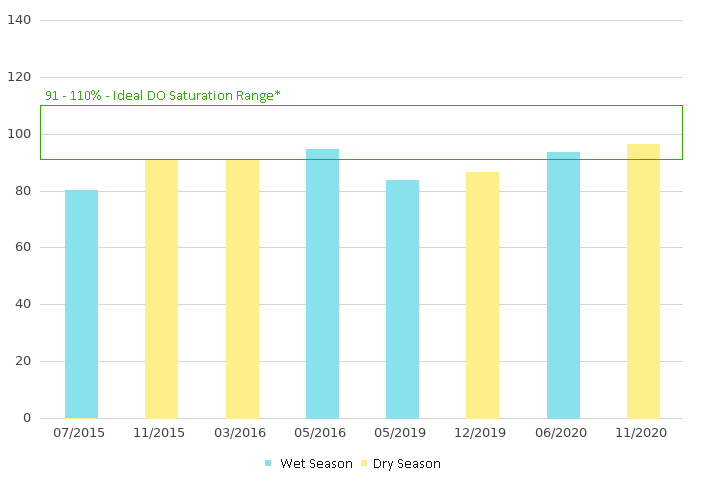Viewport: 702px width, 498px height.
Task: Click the blue Wet Season legend marker
Action: point(268,464)
